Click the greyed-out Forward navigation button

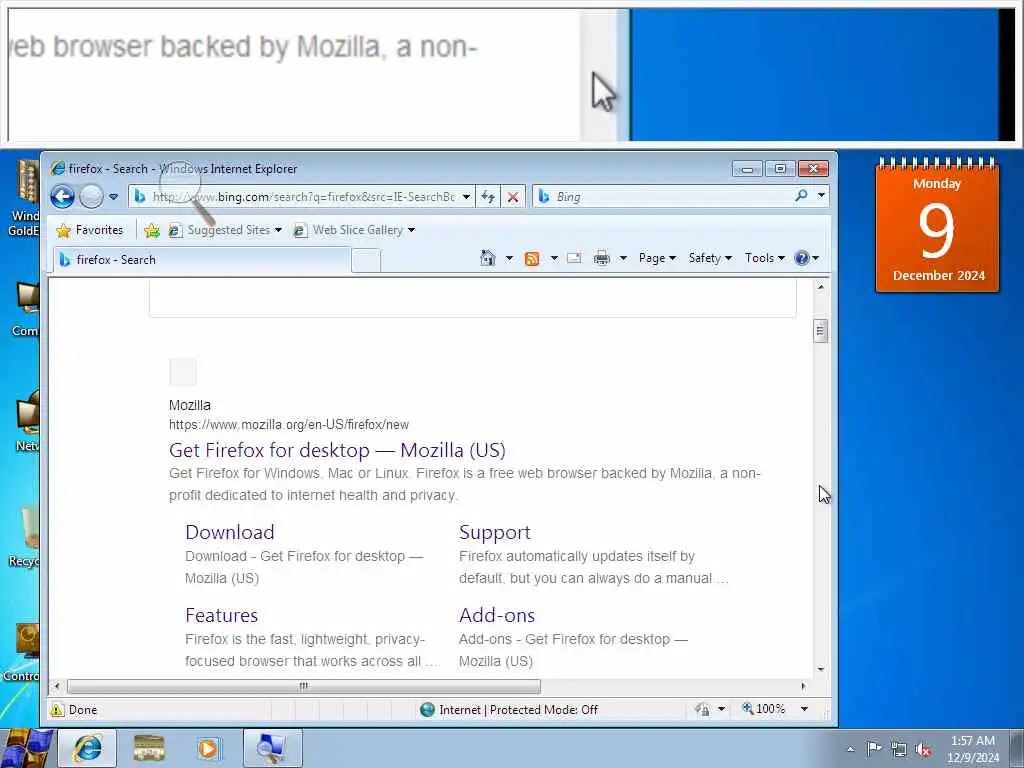pos(91,197)
